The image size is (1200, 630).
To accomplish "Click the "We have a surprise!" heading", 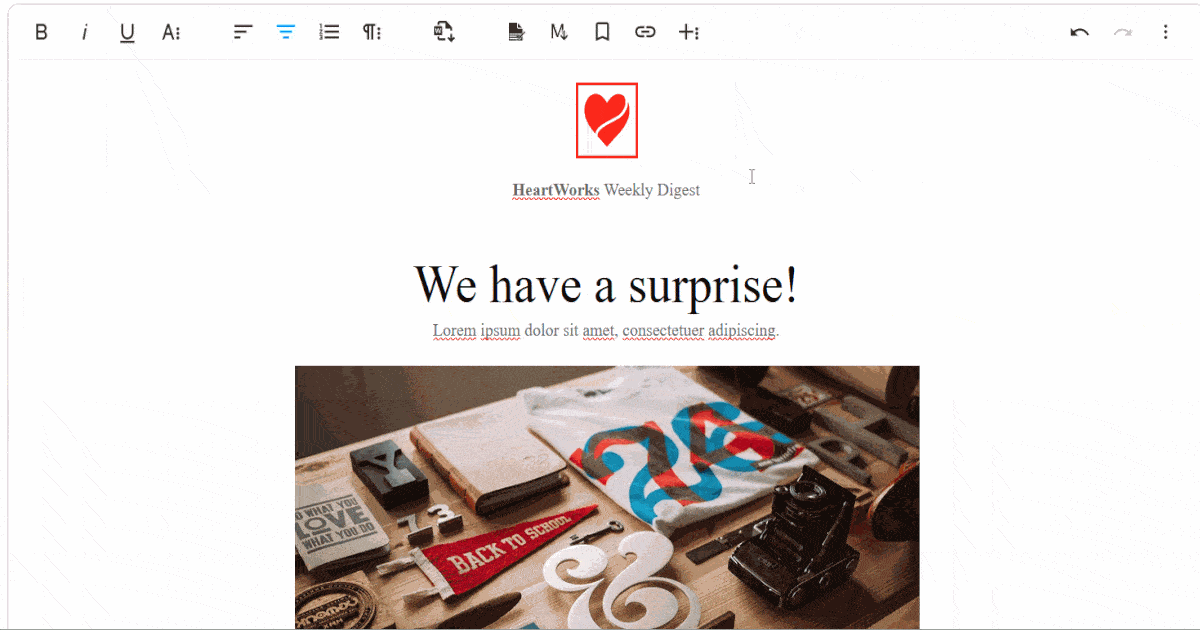I will click(x=606, y=284).
